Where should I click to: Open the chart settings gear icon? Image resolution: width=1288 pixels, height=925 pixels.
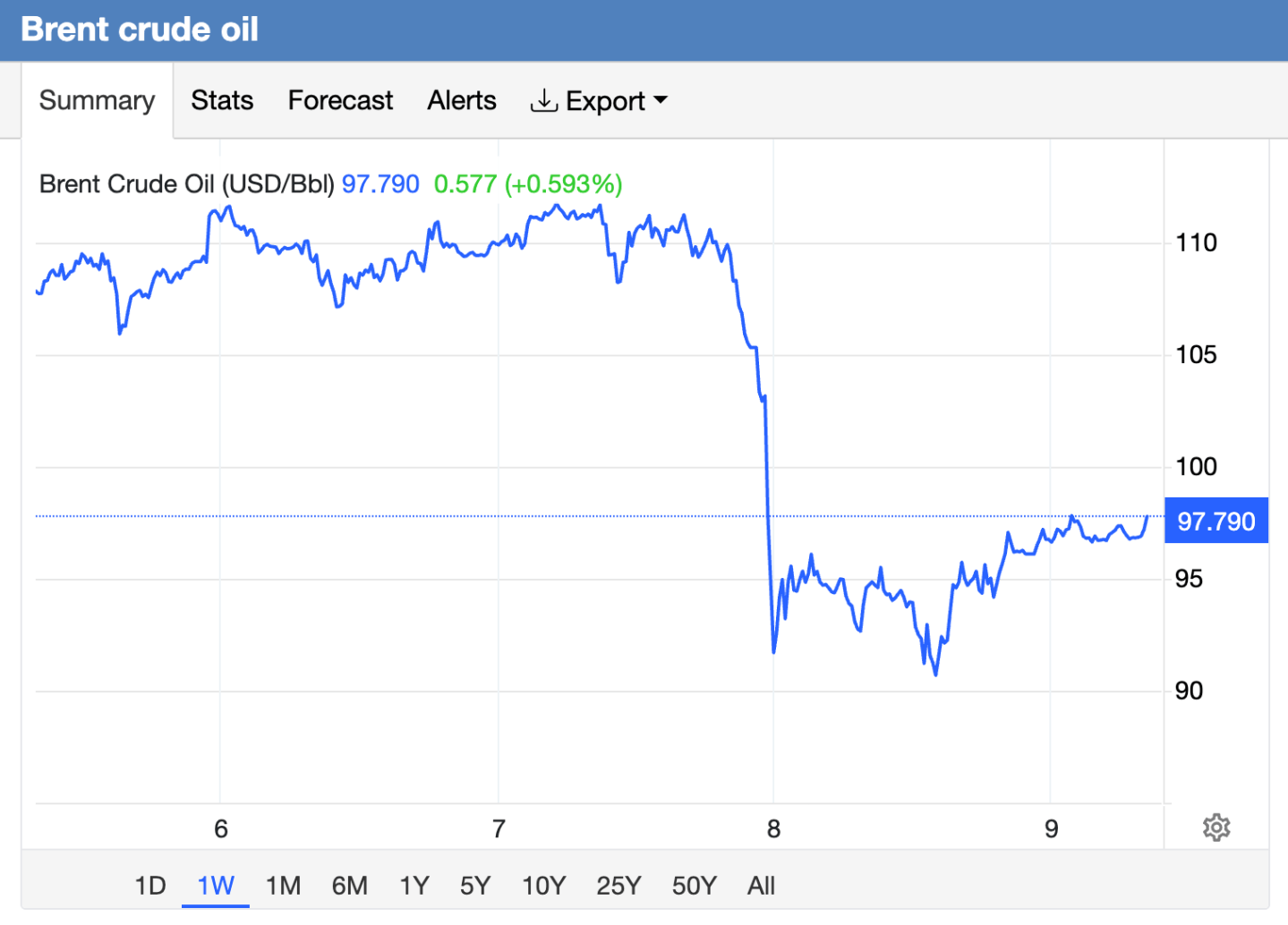point(1215,827)
